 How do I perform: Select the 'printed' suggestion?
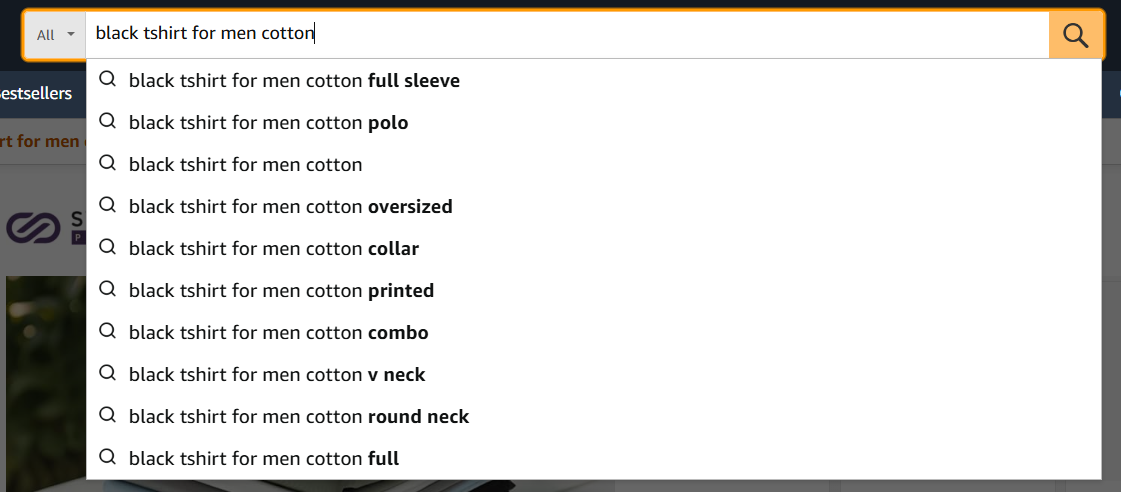(593, 291)
